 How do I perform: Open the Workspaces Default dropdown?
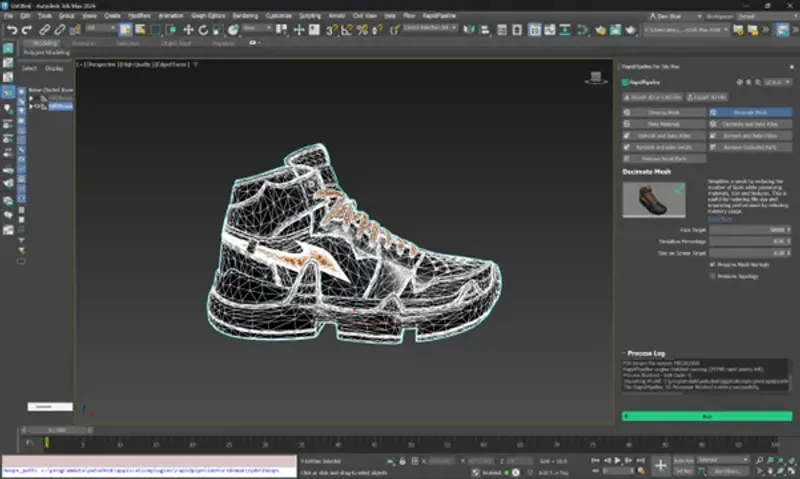point(767,16)
